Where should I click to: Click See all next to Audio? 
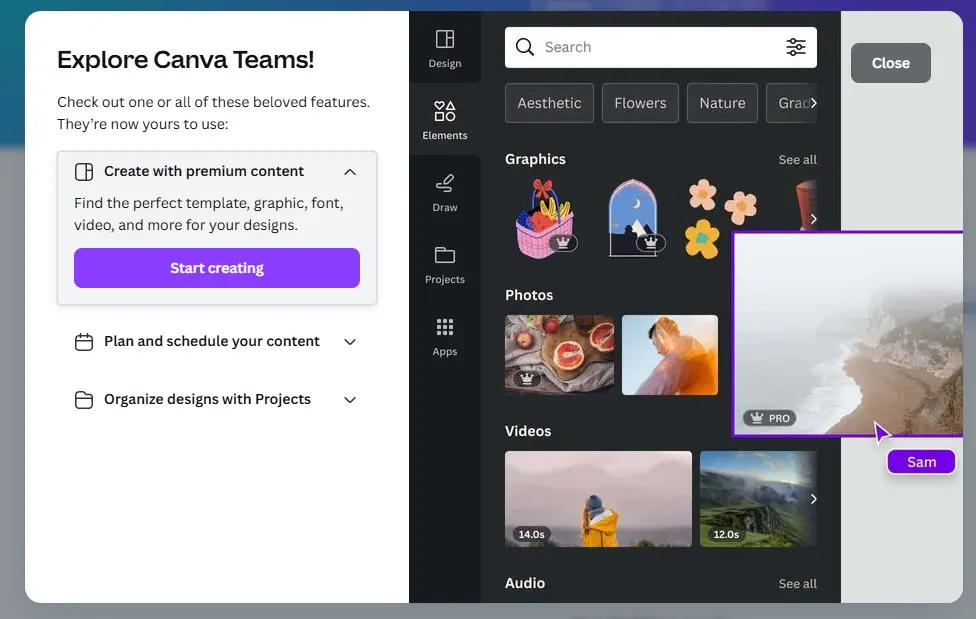pos(797,584)
